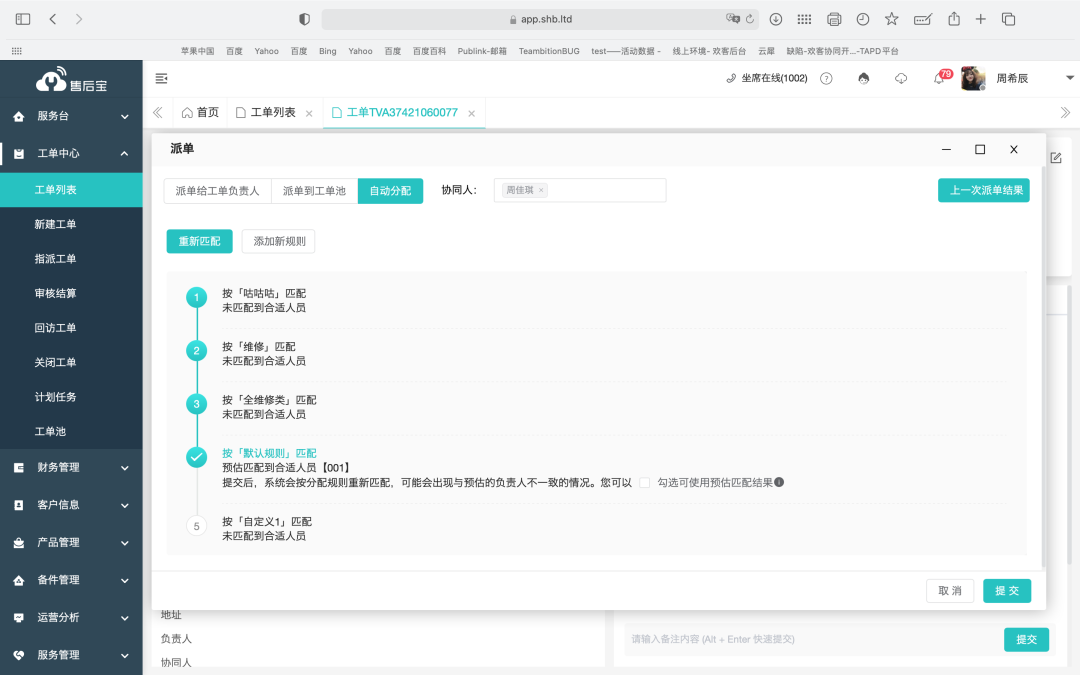The height and width of the screenshot is (675, 1080).
Task: Switch to 派单到工单池 mode
Action: point(314,191)
